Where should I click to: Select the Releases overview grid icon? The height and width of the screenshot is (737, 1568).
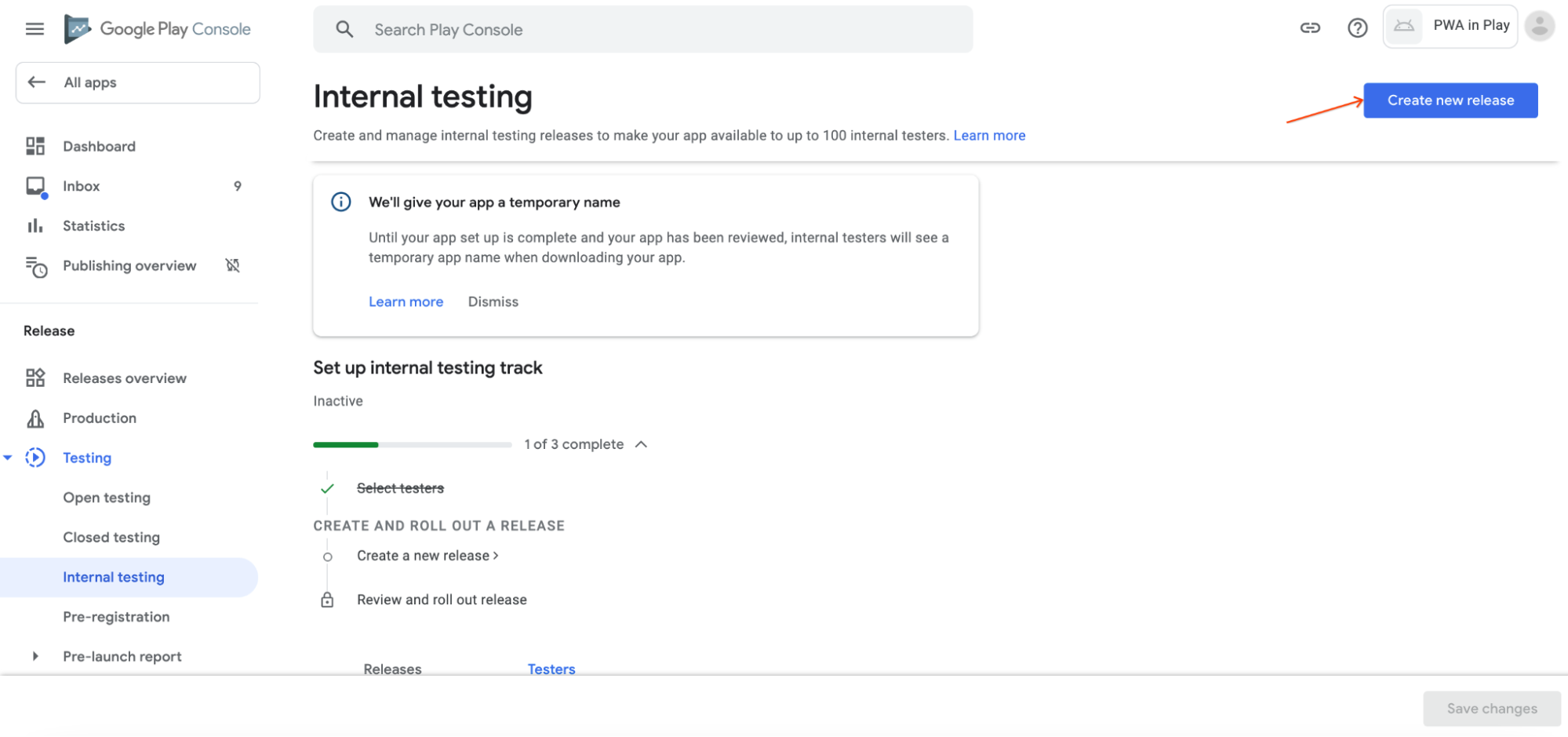click(35, 378)
